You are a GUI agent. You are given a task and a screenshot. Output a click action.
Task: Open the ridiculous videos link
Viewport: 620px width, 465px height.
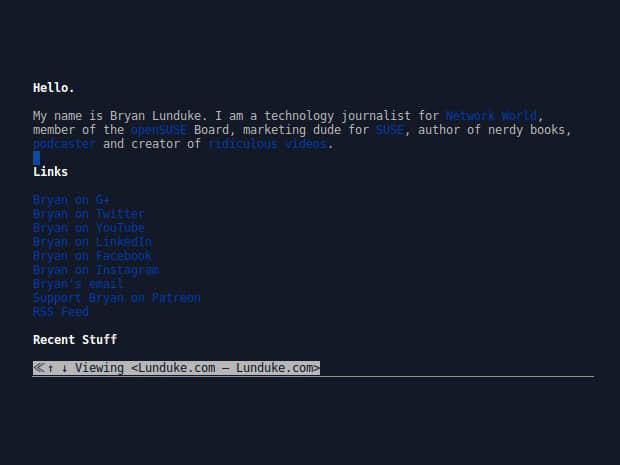(267, 144)
